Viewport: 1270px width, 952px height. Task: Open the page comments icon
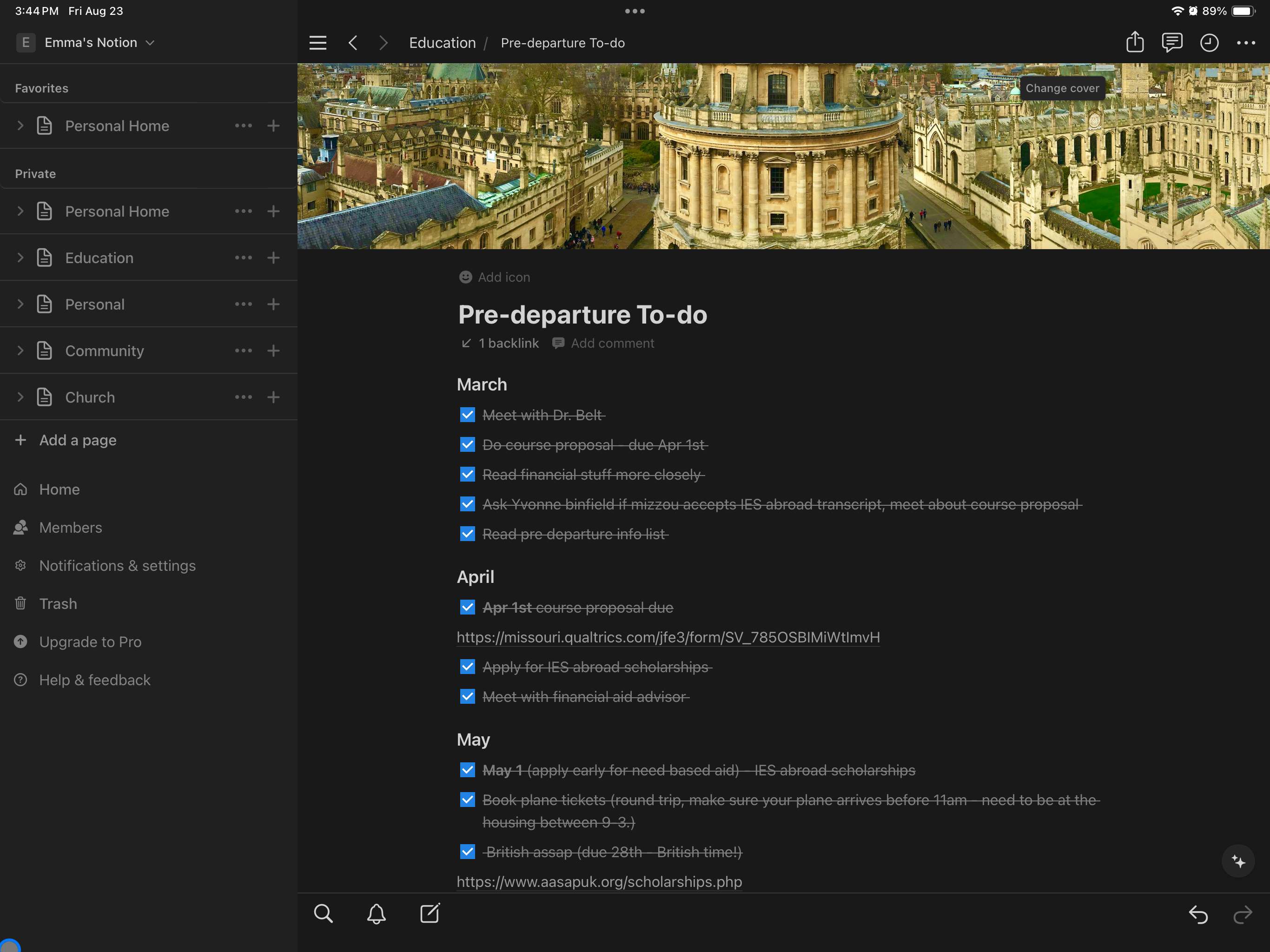pos(1171,42)
